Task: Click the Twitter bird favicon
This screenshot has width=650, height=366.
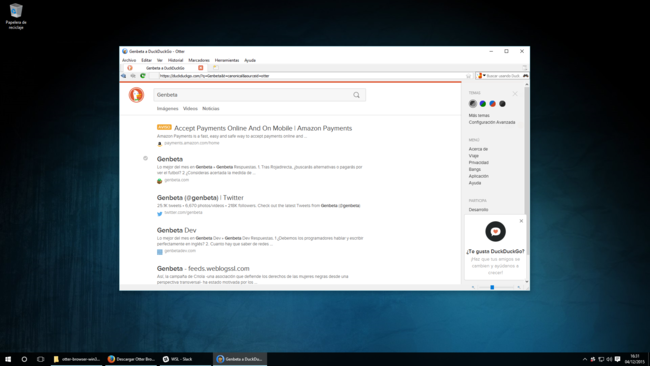Action: tap(160, 213)
